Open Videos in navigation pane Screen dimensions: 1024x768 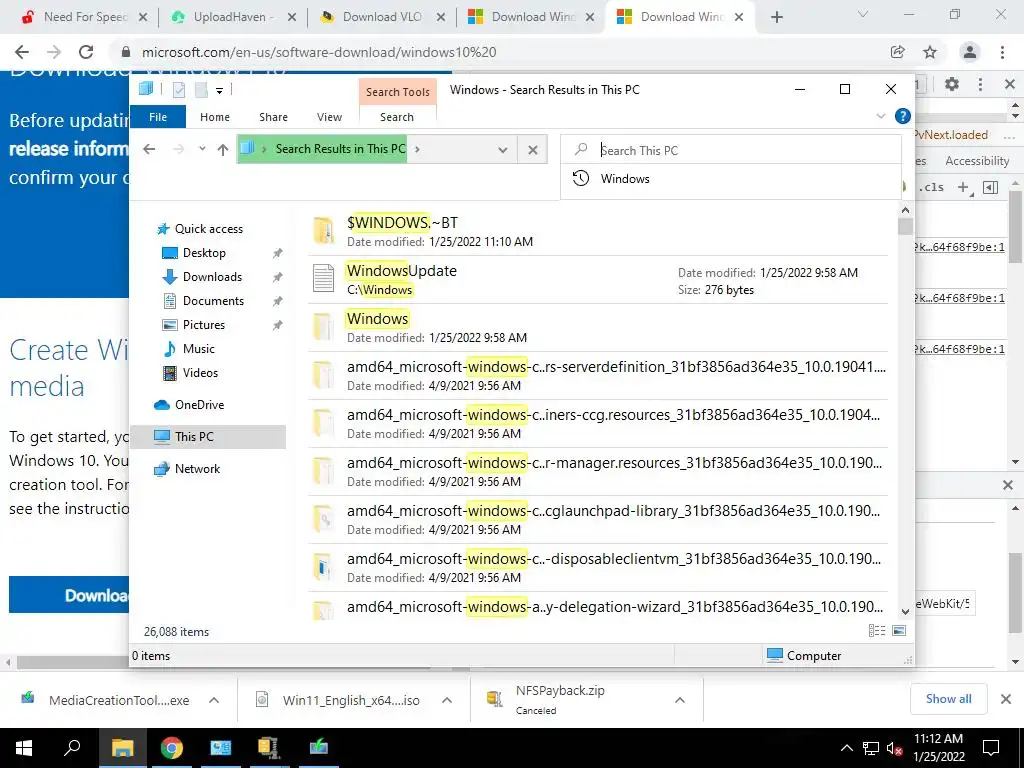pos(200,373)
